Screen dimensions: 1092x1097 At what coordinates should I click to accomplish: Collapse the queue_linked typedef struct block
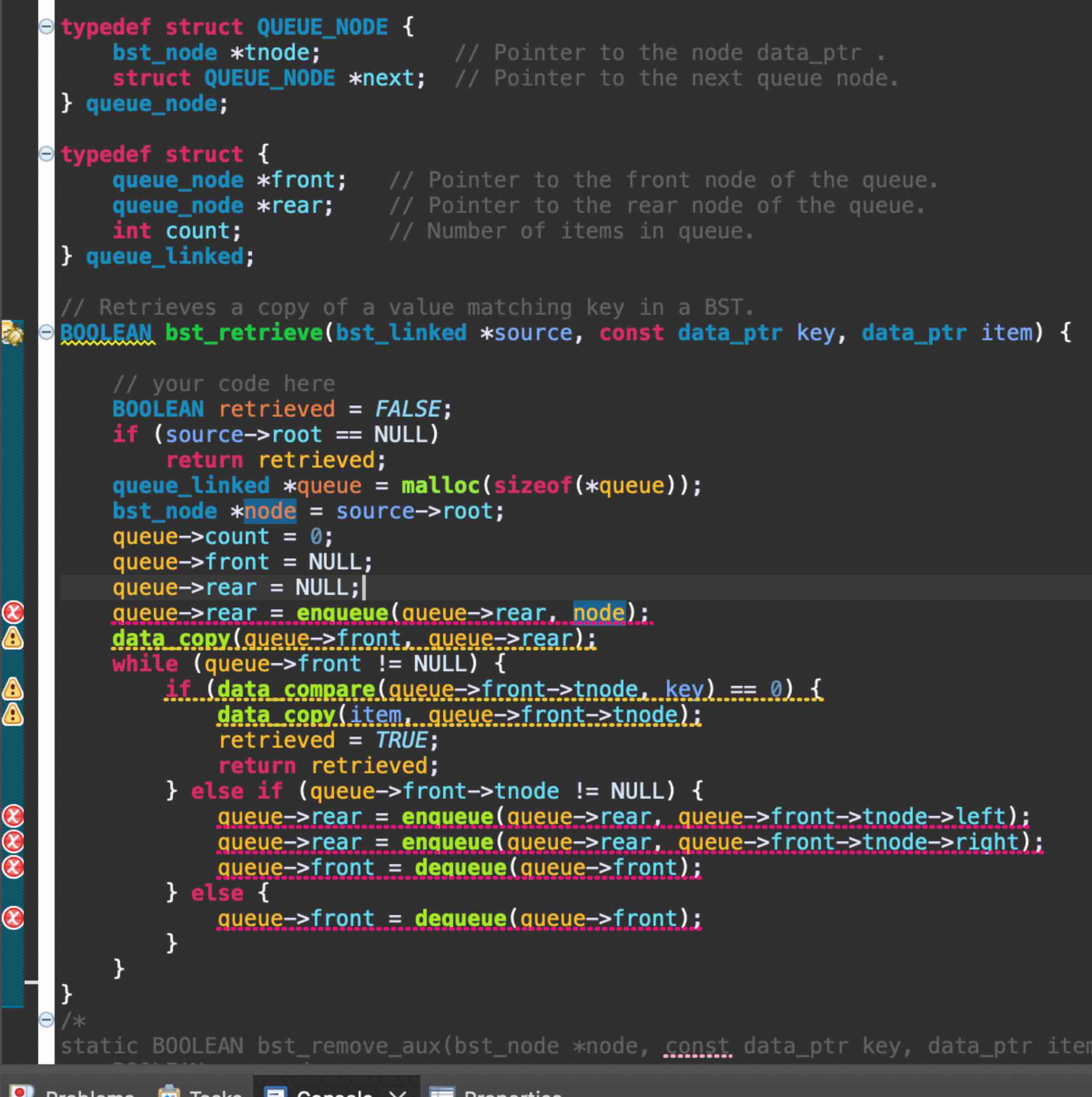click(x=46, y=153)
